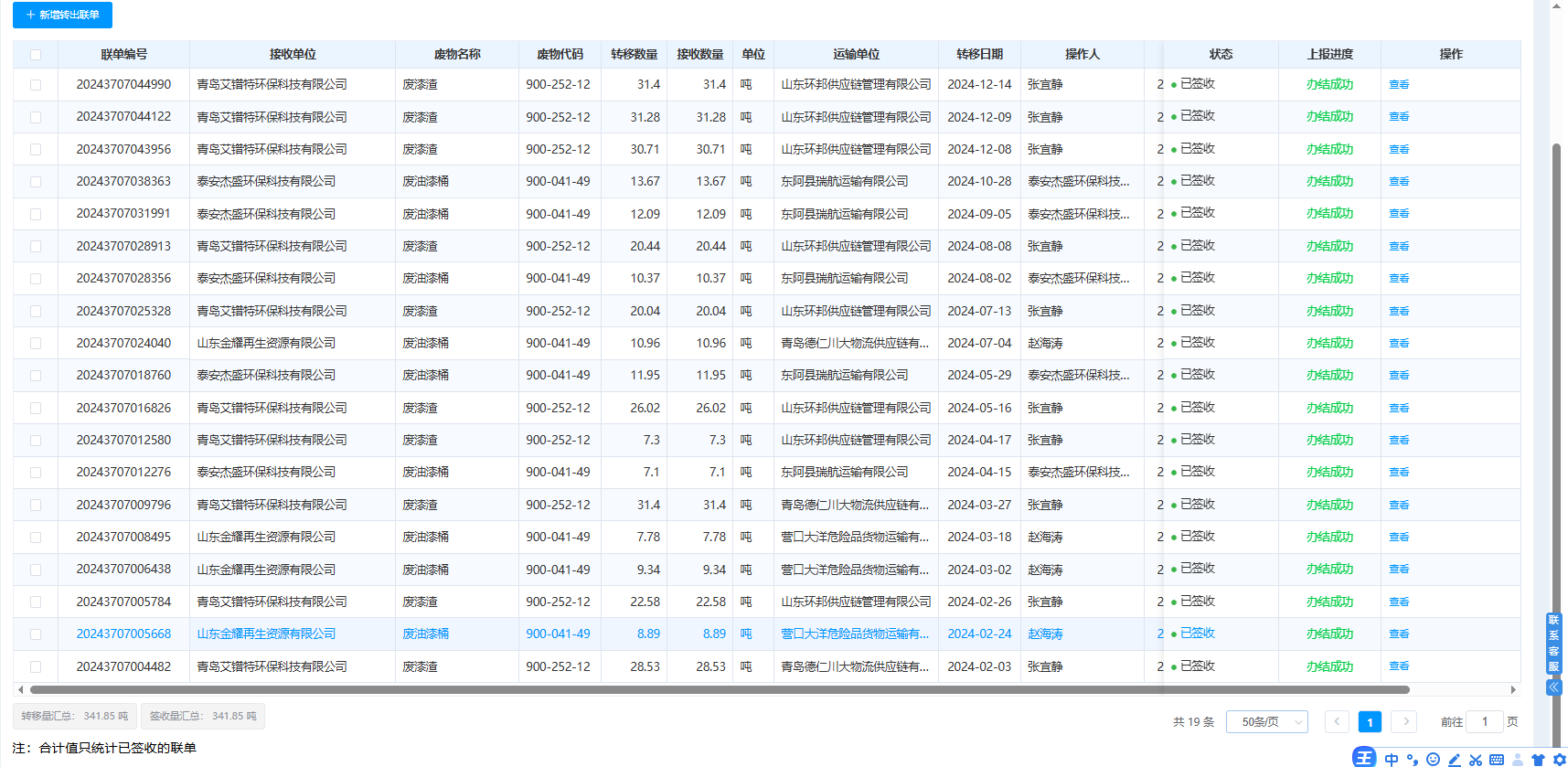This screenshot has width=1568, height=767.
Task: Collapse the customer service side panel
Action: (x=1553, y=687)
